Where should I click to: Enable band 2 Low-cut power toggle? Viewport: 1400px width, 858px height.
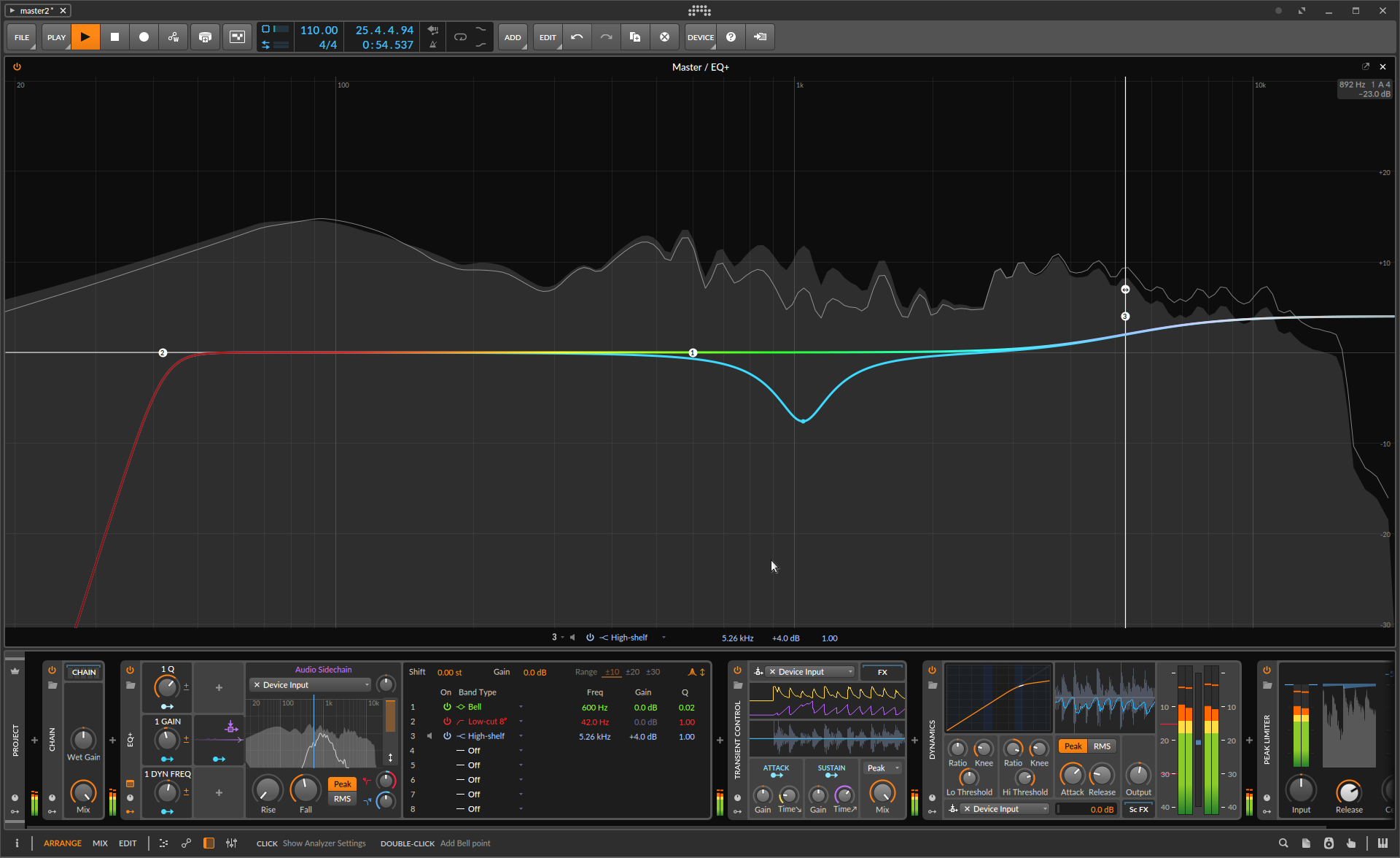pyautogui.click(x=447, y=722)
